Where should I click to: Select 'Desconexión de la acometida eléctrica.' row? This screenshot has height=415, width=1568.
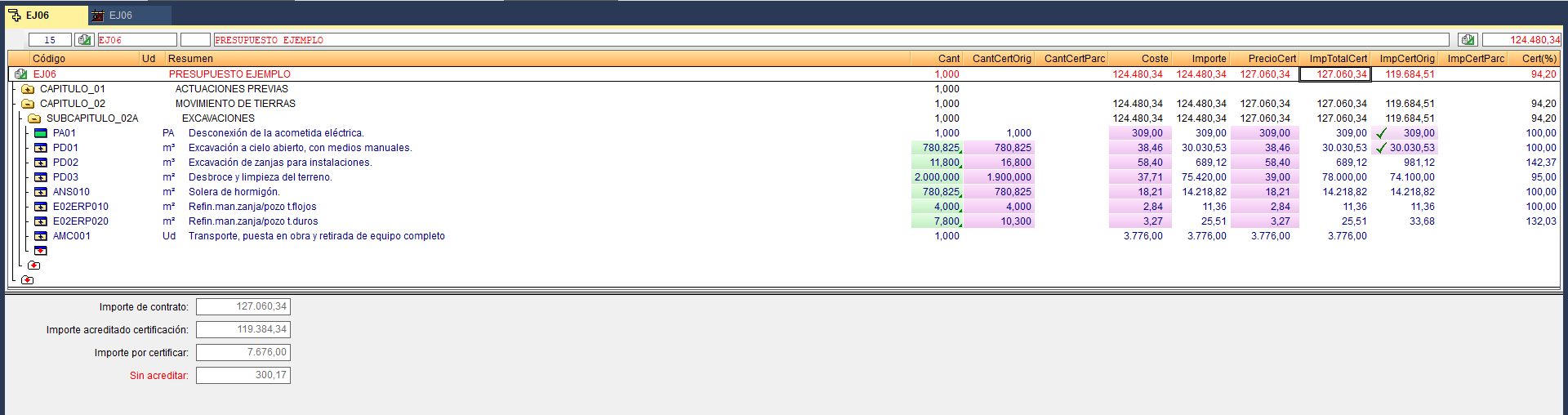pos(276,133)
